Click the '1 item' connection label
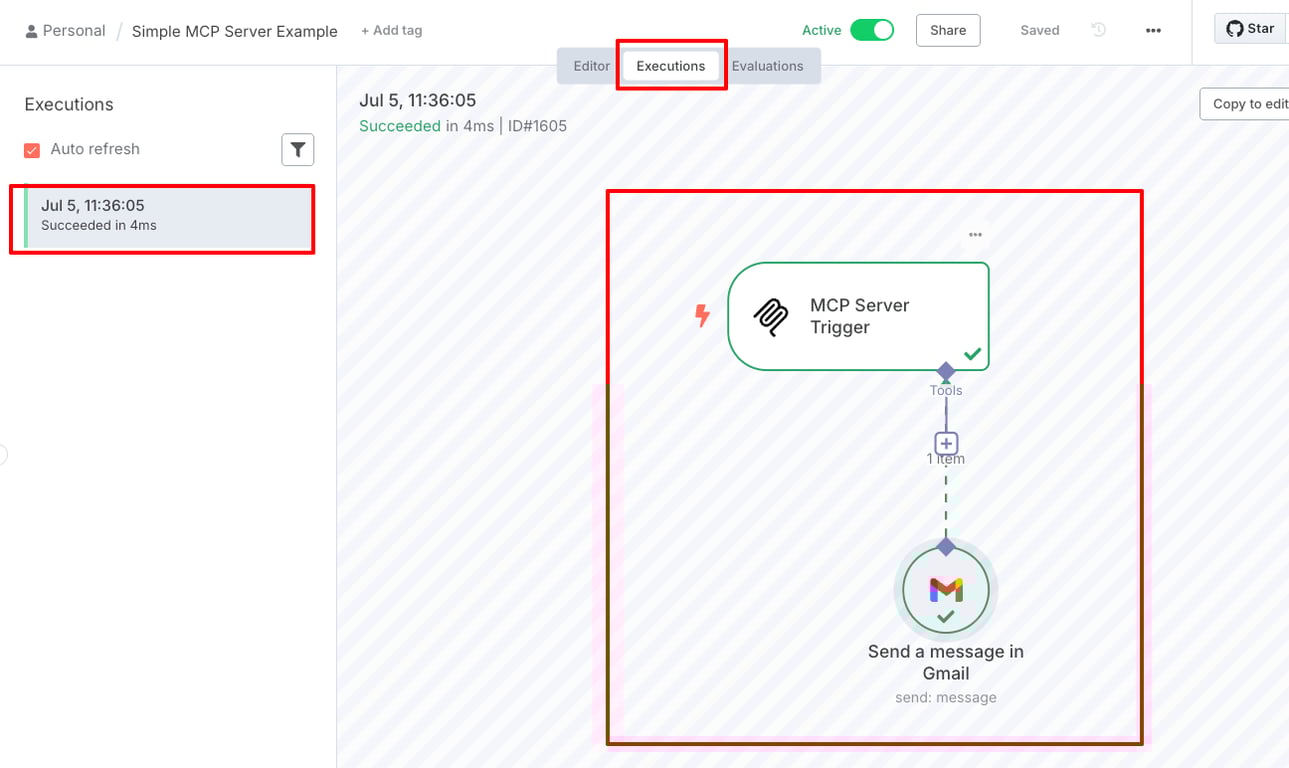1289x768 pixels. point(946,459)
